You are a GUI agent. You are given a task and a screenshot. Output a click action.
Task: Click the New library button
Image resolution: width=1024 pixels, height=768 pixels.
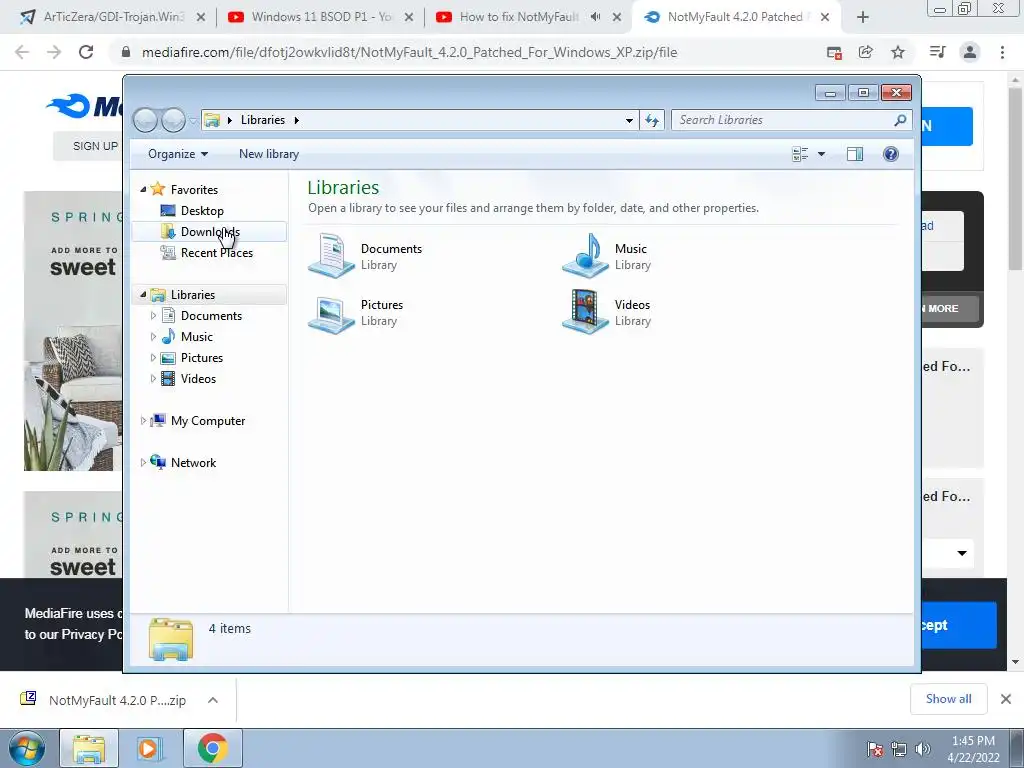pos(268,154)
